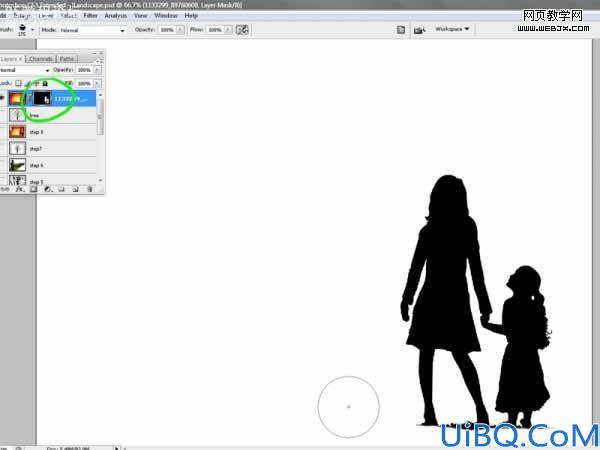The width and height of the screenshot is (600, 450).
Task: Open the Layer menu
Action: [x=46, y=16]
